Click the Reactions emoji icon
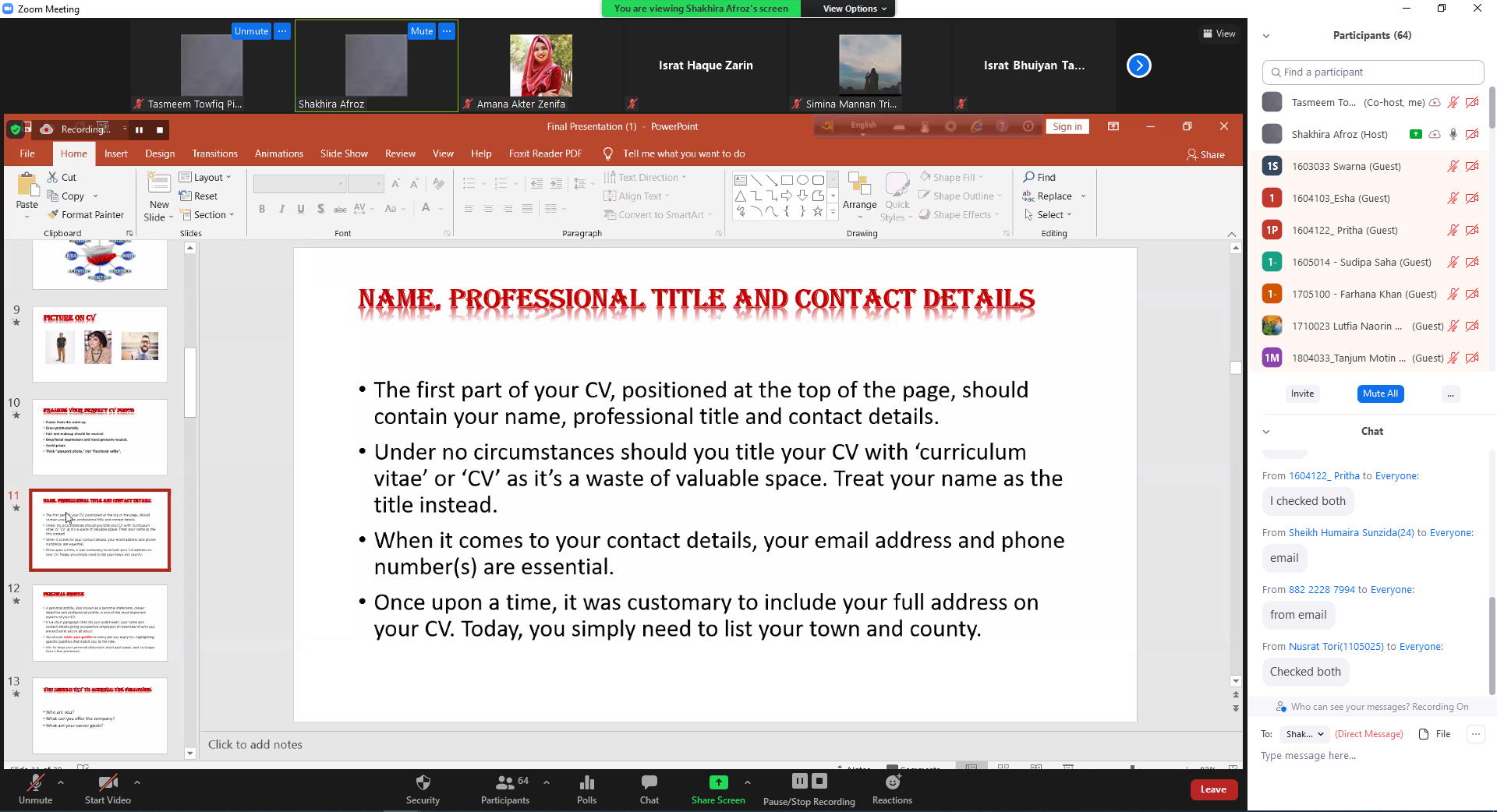 coord(892,782)
